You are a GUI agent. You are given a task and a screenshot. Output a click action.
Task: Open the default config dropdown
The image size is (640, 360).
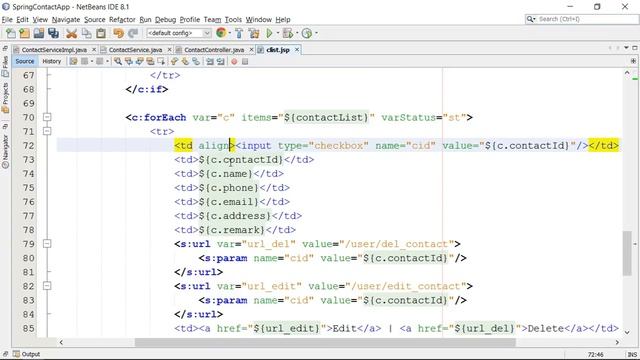click(x=180, y=33)
